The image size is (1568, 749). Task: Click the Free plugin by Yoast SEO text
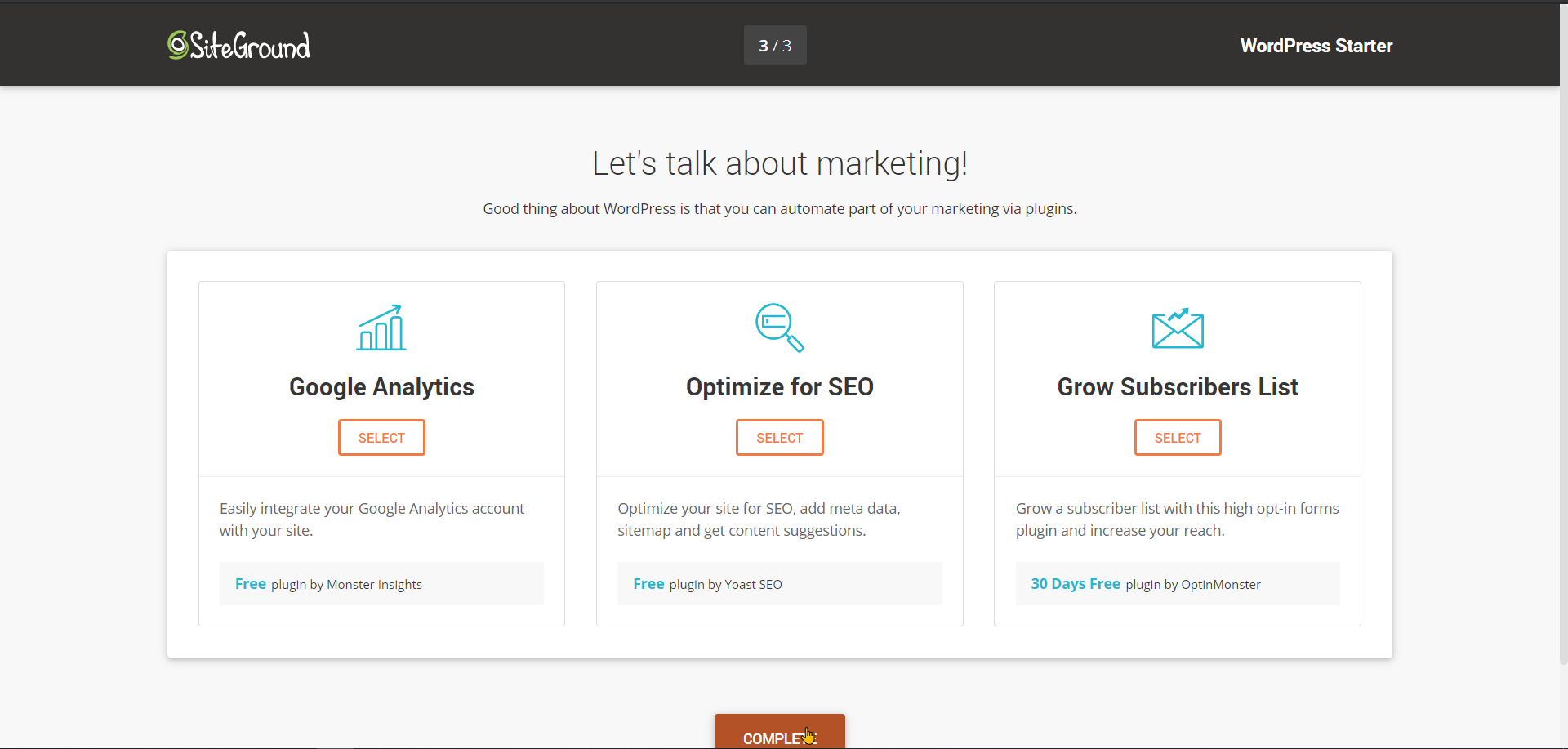[707, 584]
